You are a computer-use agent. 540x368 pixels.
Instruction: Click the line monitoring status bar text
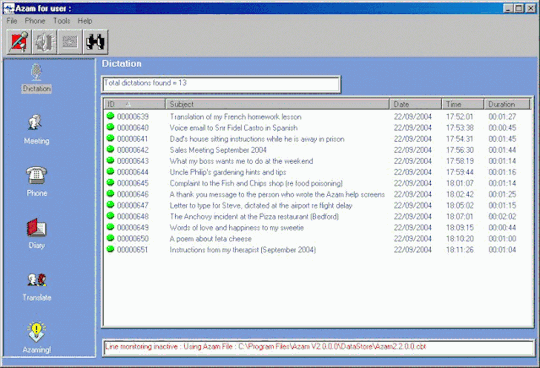tap(266, 347)
